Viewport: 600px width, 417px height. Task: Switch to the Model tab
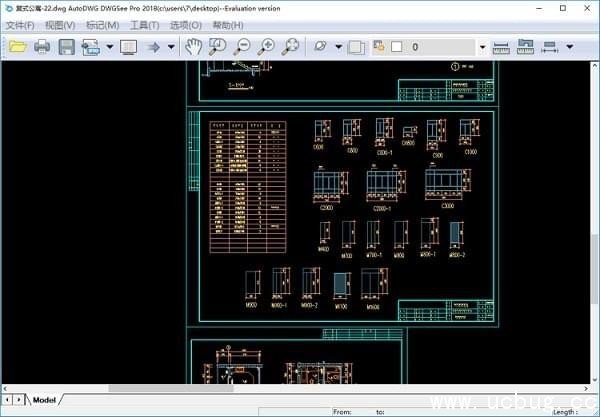tap(44, 400)
